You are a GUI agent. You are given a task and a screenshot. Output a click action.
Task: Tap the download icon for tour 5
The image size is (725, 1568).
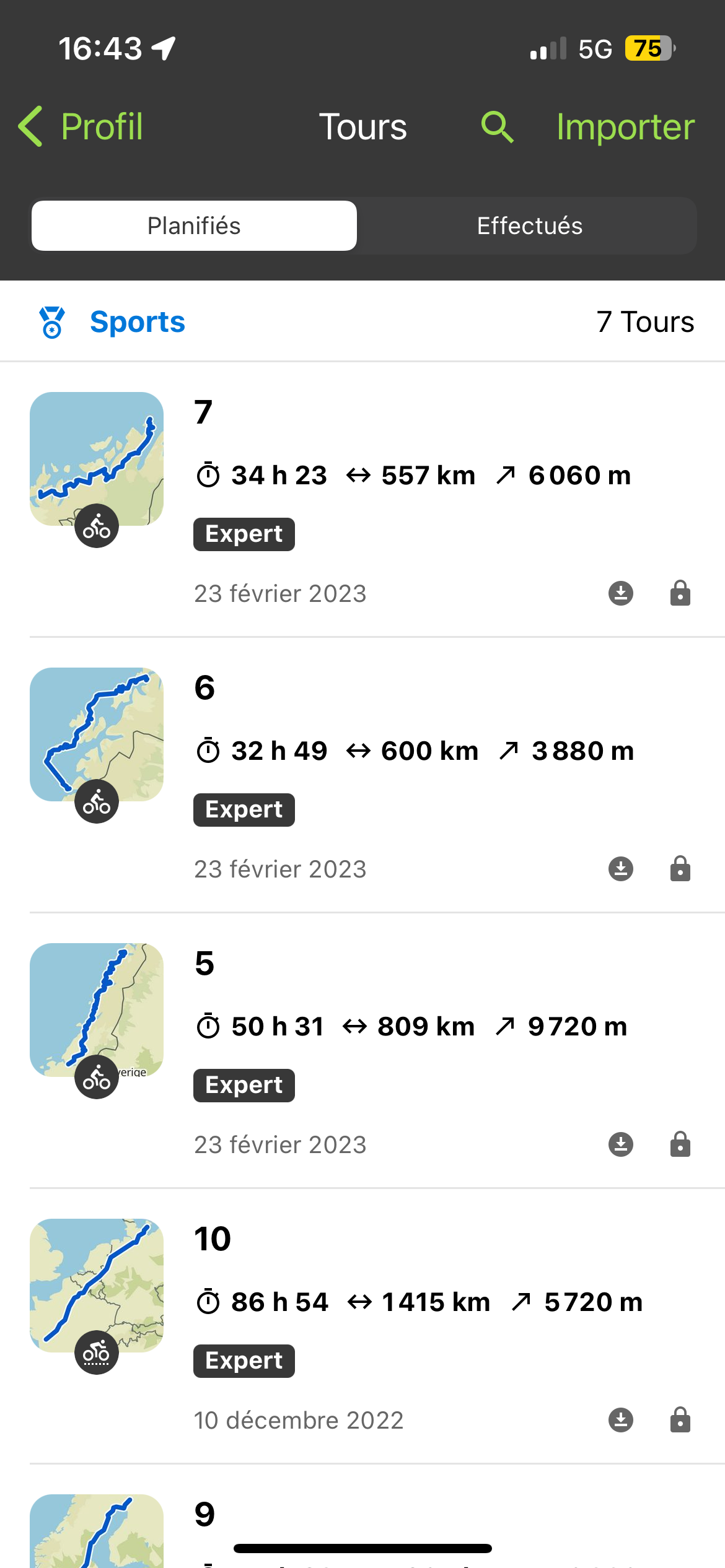pyautogui.click(x=621, y=1144)
